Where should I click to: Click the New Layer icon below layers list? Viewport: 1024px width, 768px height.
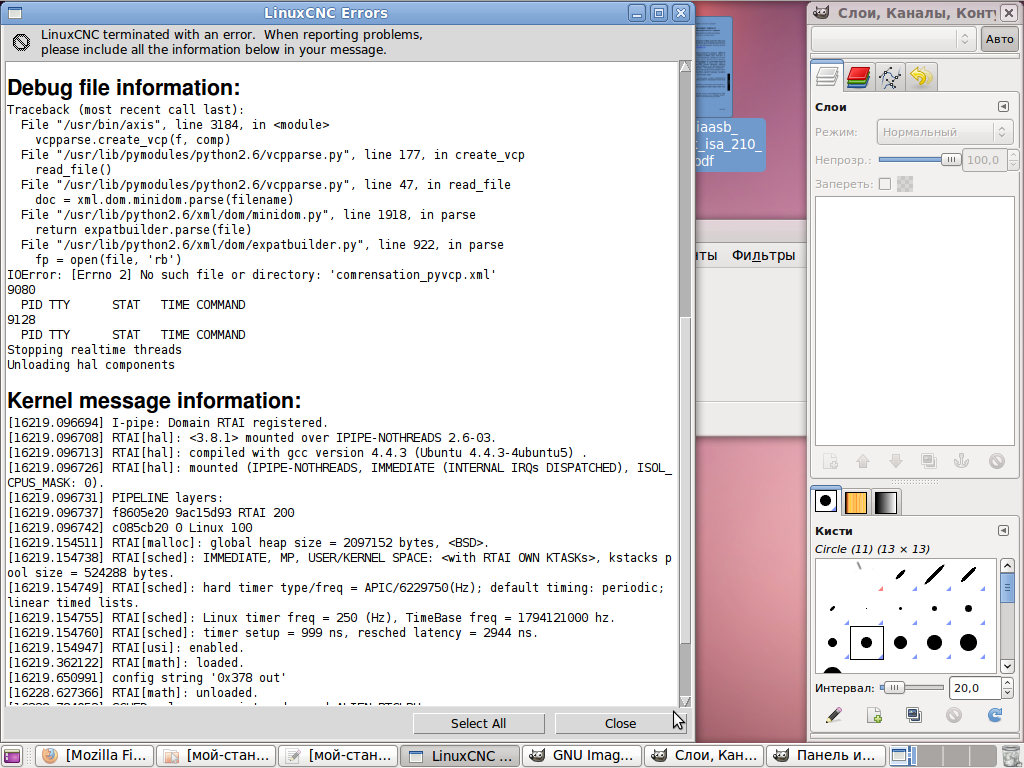click(830, 461)
